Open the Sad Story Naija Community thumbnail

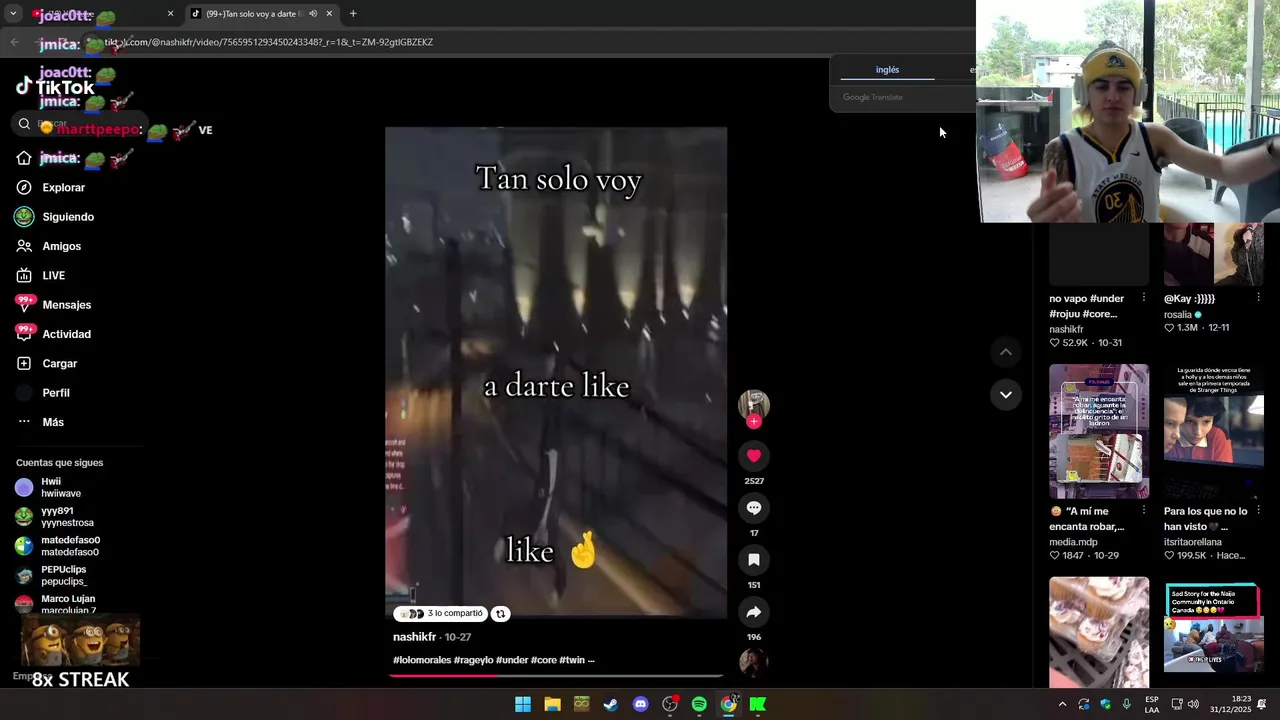click(1213, 632)
